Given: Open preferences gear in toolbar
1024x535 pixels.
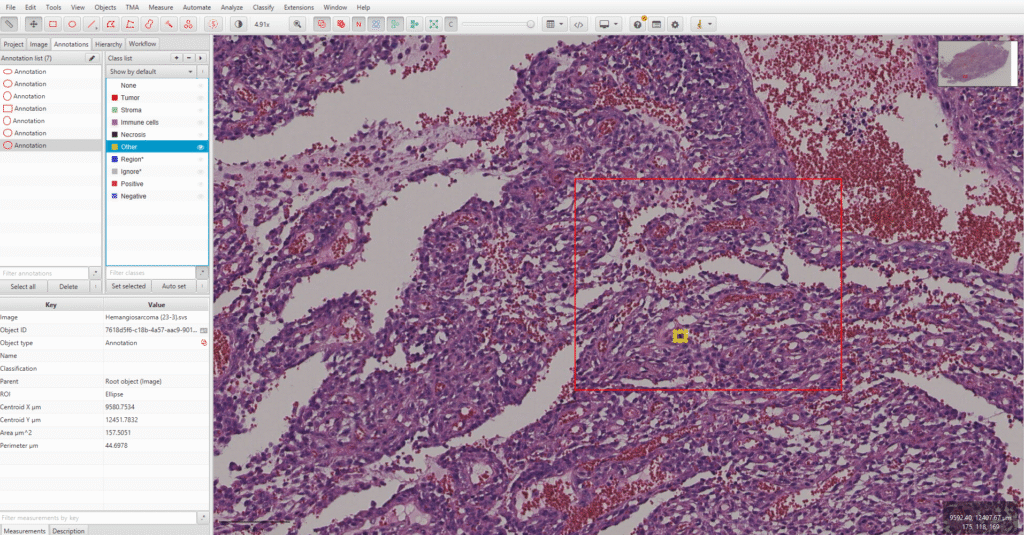Looking at the screenshot, I should [x=675, y=23].
